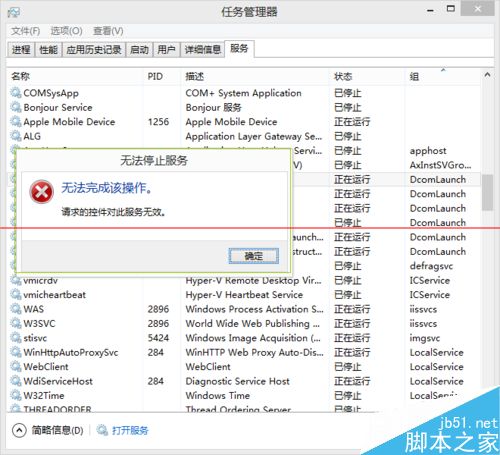Viewport: 500px width, 455px height.
Task: Click COM+ System Application description
Action: pyautogui.click(x=243, y=93)
